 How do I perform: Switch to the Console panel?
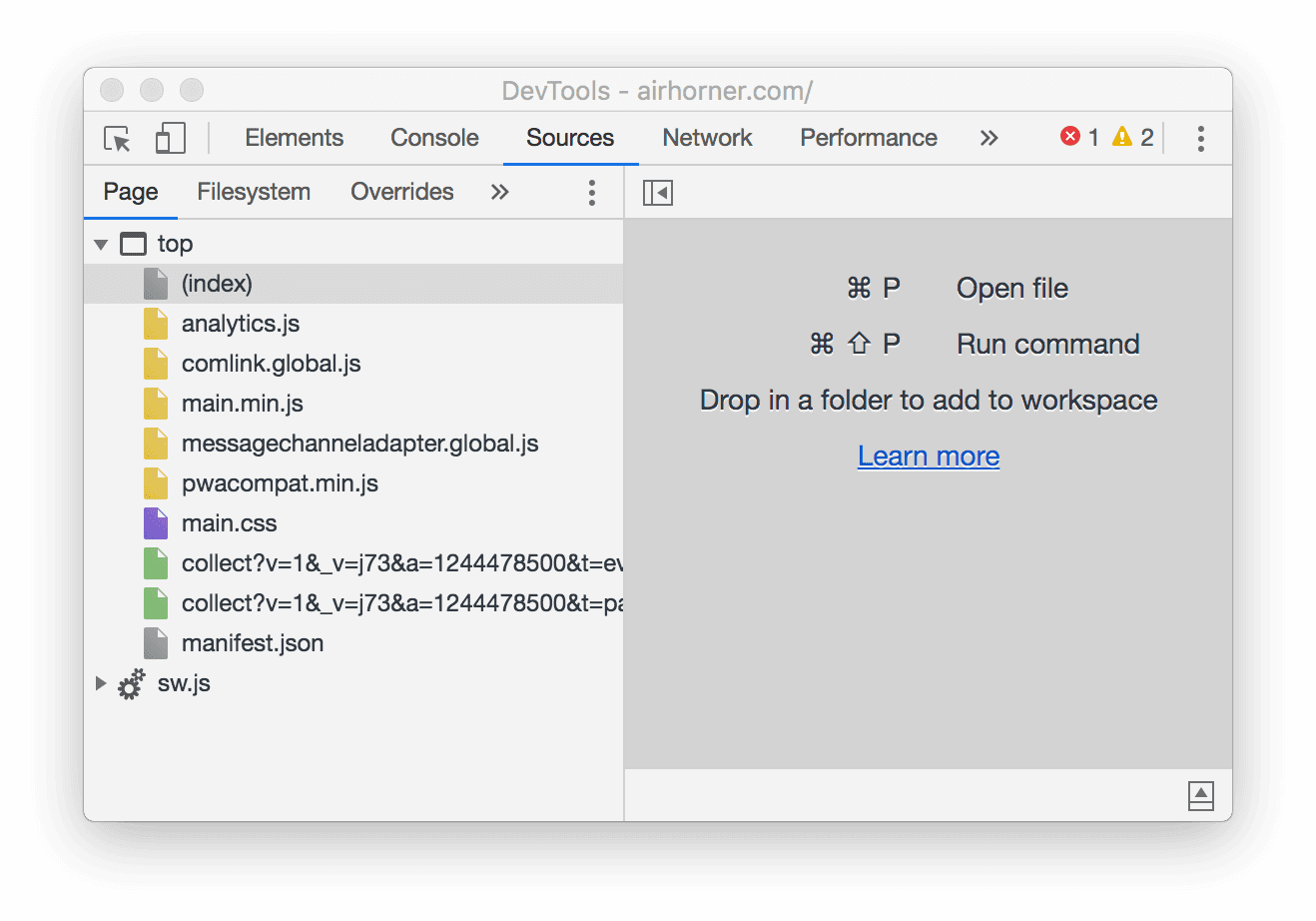pos(434,138)
